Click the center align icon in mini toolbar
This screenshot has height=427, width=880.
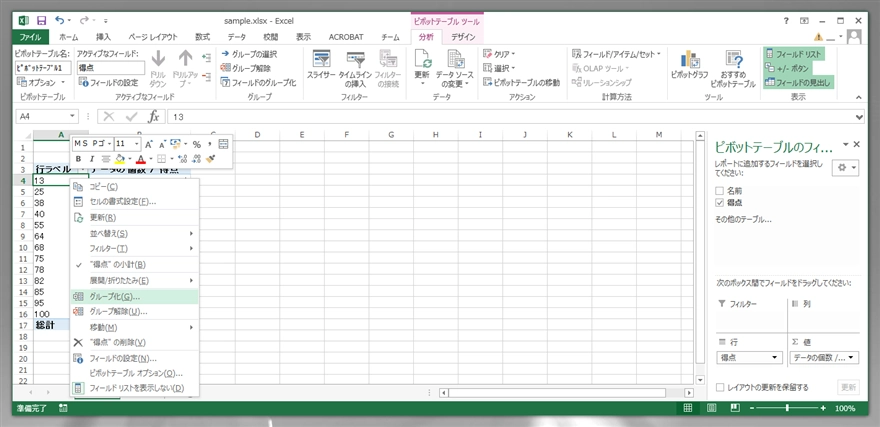(106, 159)
